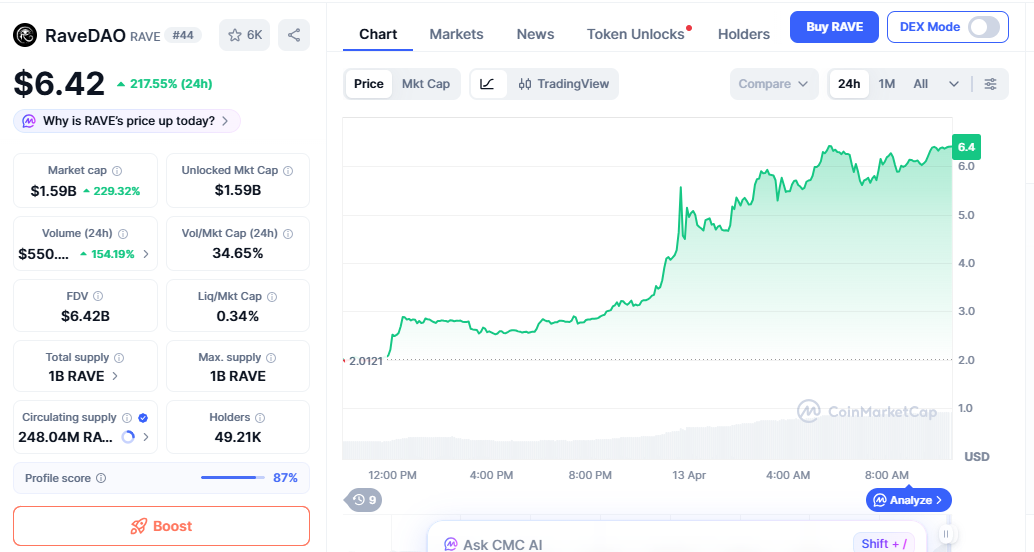Click FDV info icon

point(98,296)
